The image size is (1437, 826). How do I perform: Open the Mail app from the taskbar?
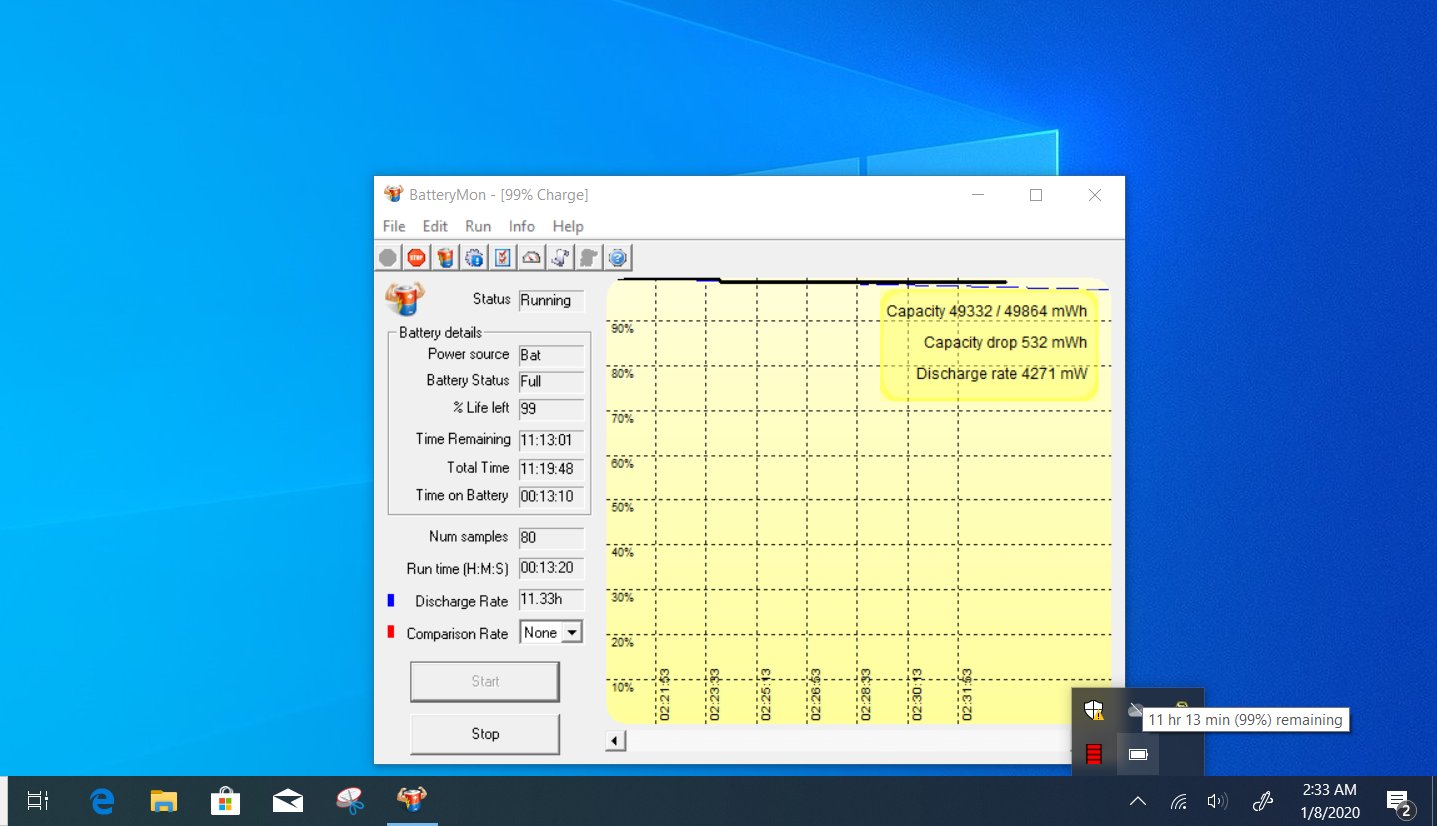point(288,801)
